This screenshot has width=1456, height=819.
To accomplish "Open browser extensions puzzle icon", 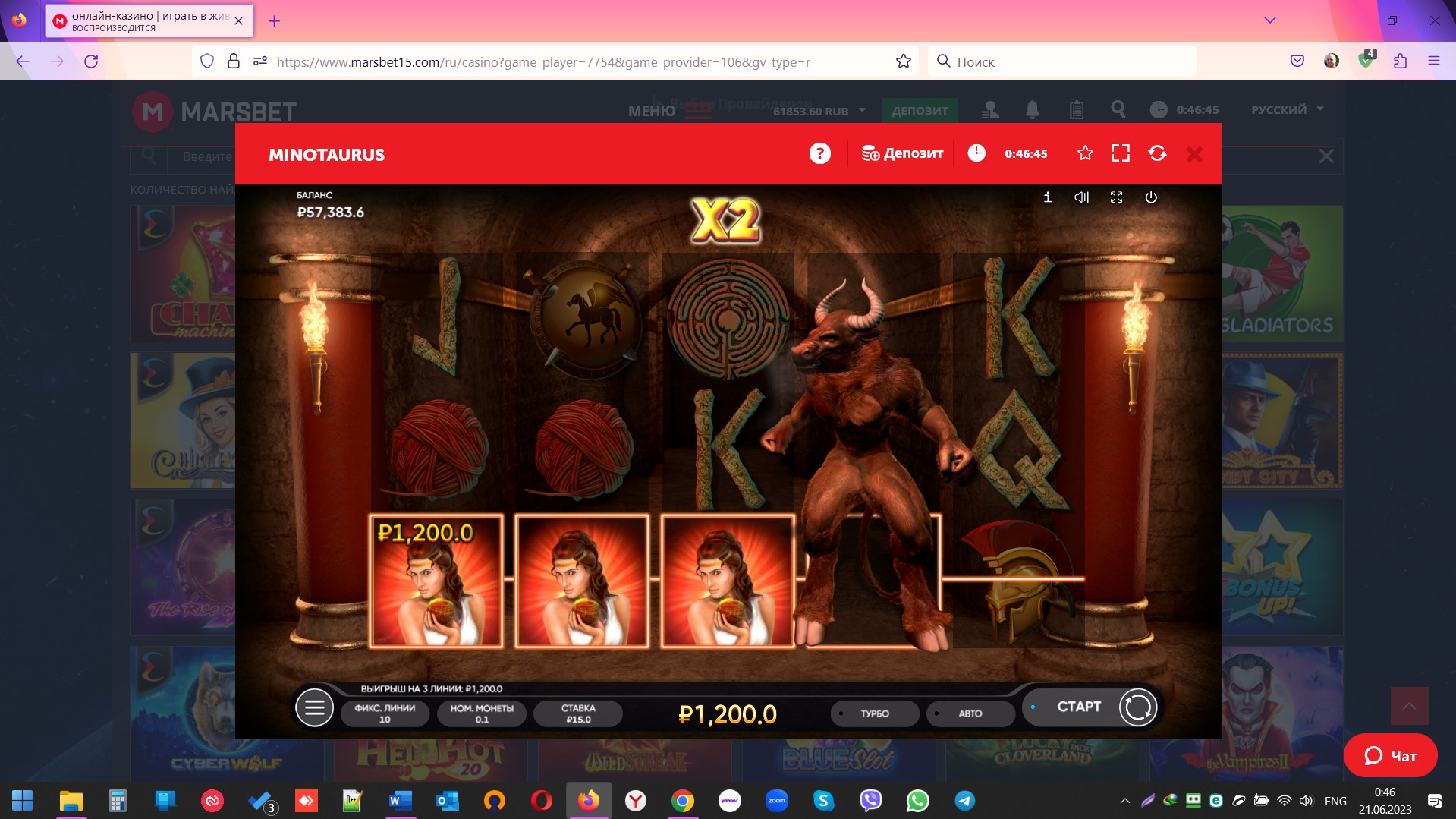I will [x=1400, y=61].
